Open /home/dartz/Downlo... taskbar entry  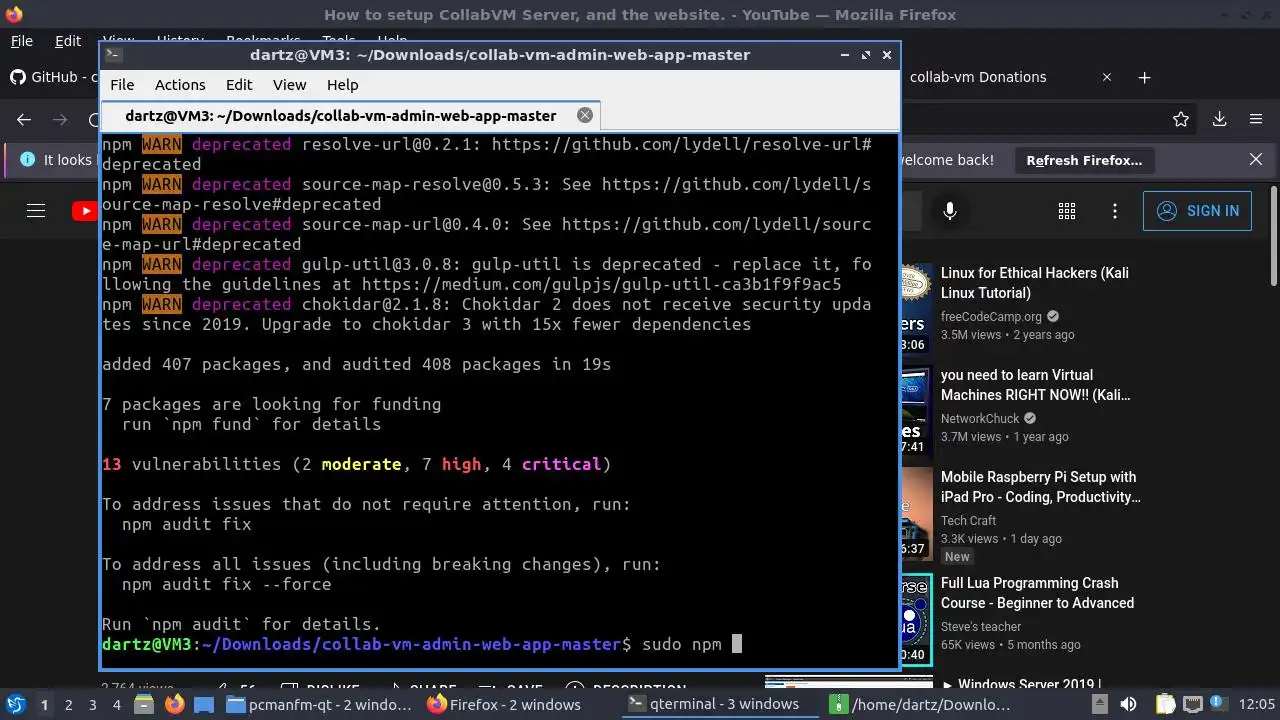point(920,705)
